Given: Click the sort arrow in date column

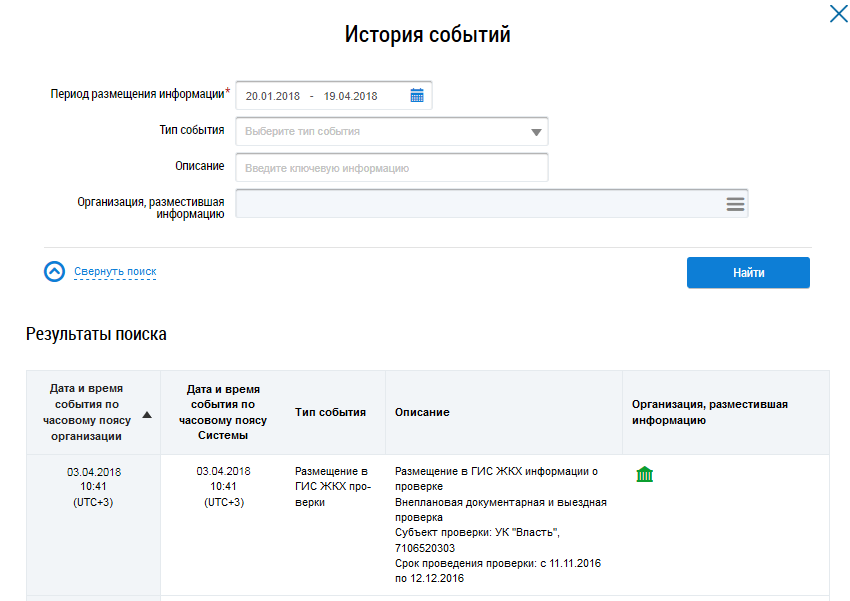Looking at the screenshot, I should coord(147,414).
